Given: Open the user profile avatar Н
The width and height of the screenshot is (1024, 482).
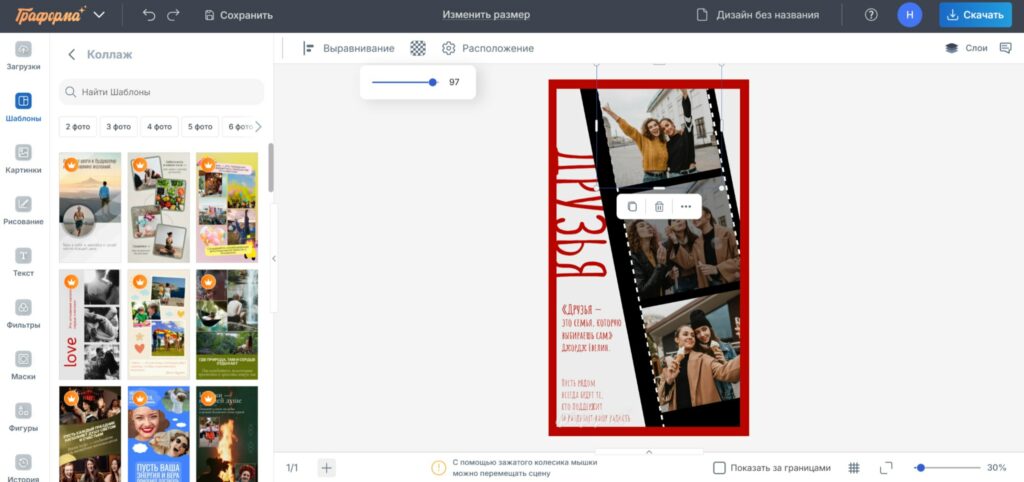Looking at the screenshot, I should [x=910, y=14].
